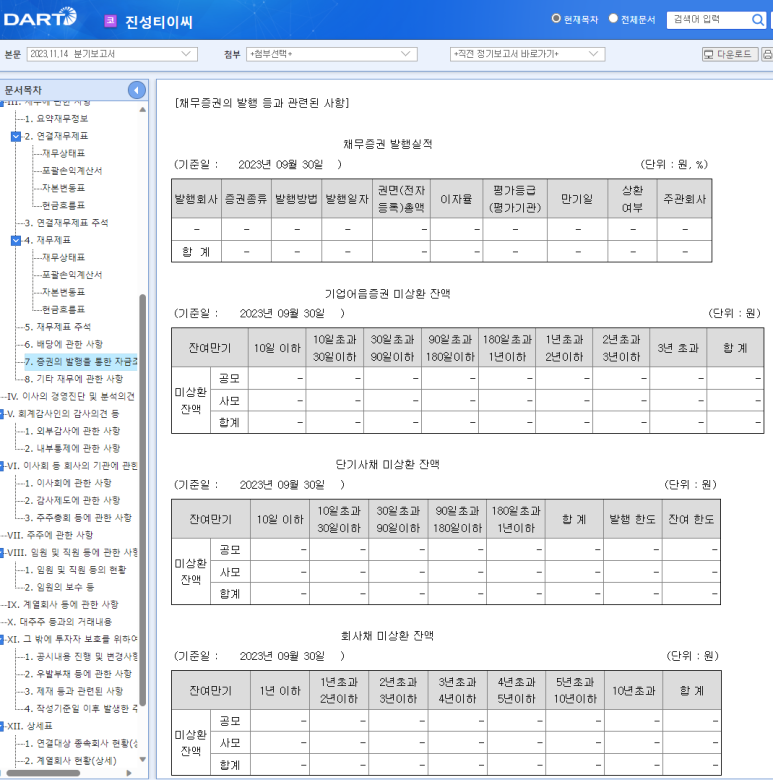Viewport: 773px width, 780px height.
Task: Open the 첨부선택 dropdown
Action: click(x=331, y=54)
